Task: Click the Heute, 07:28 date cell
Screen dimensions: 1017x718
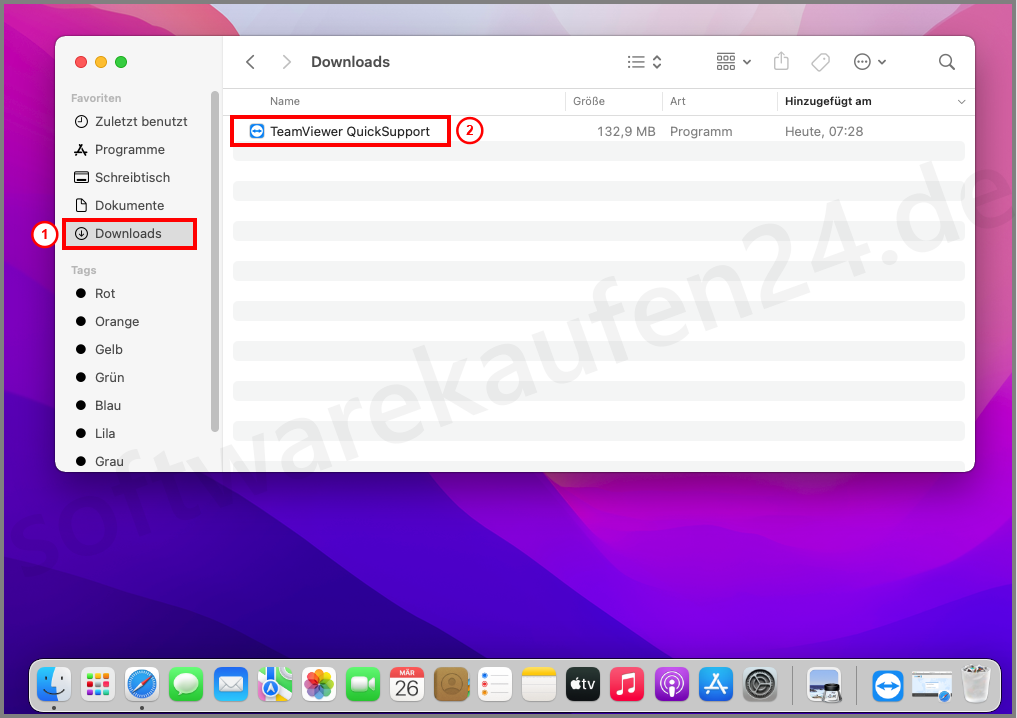Action: (x=824, y=132)
